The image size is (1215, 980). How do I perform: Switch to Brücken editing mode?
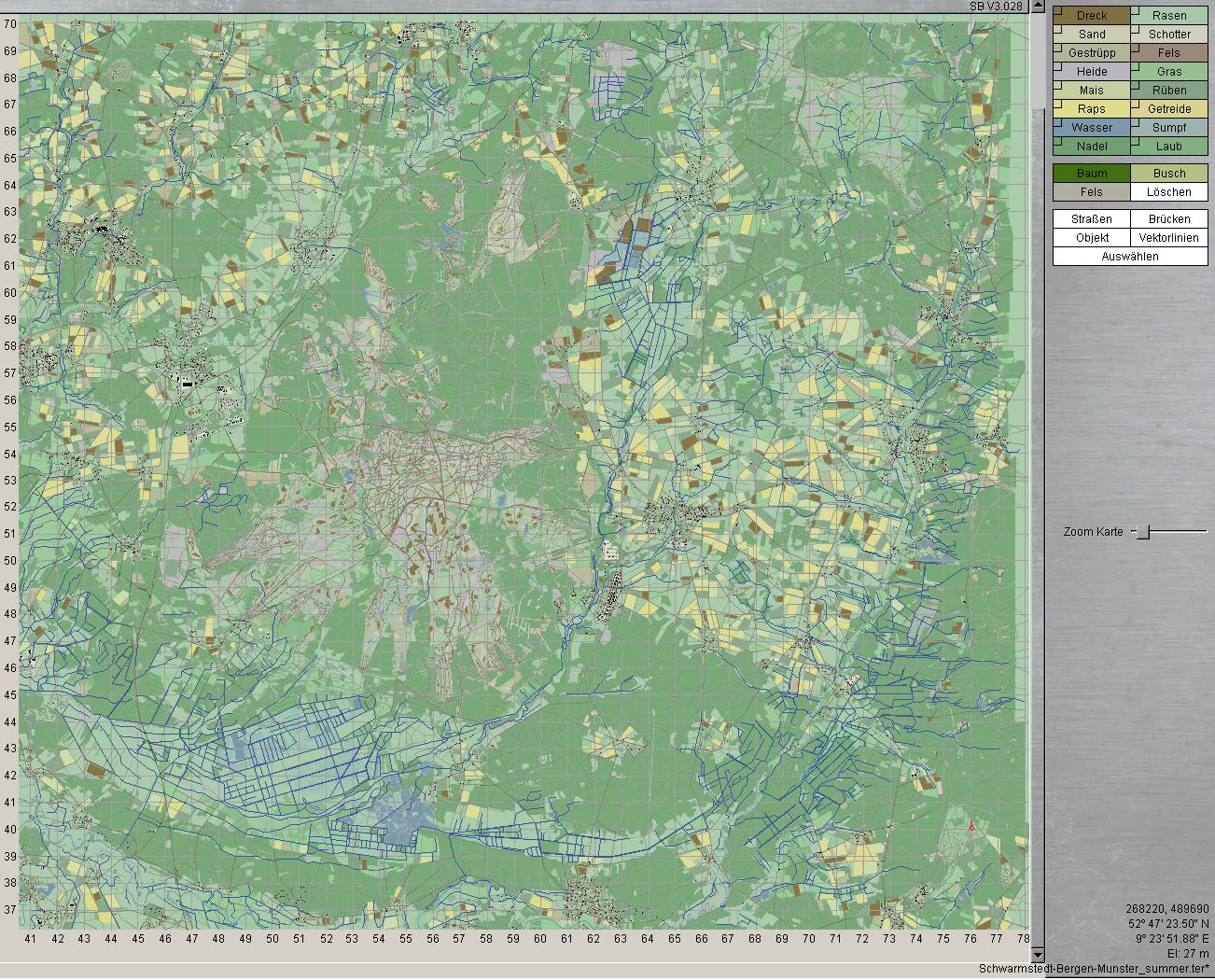pos(1169,219)
